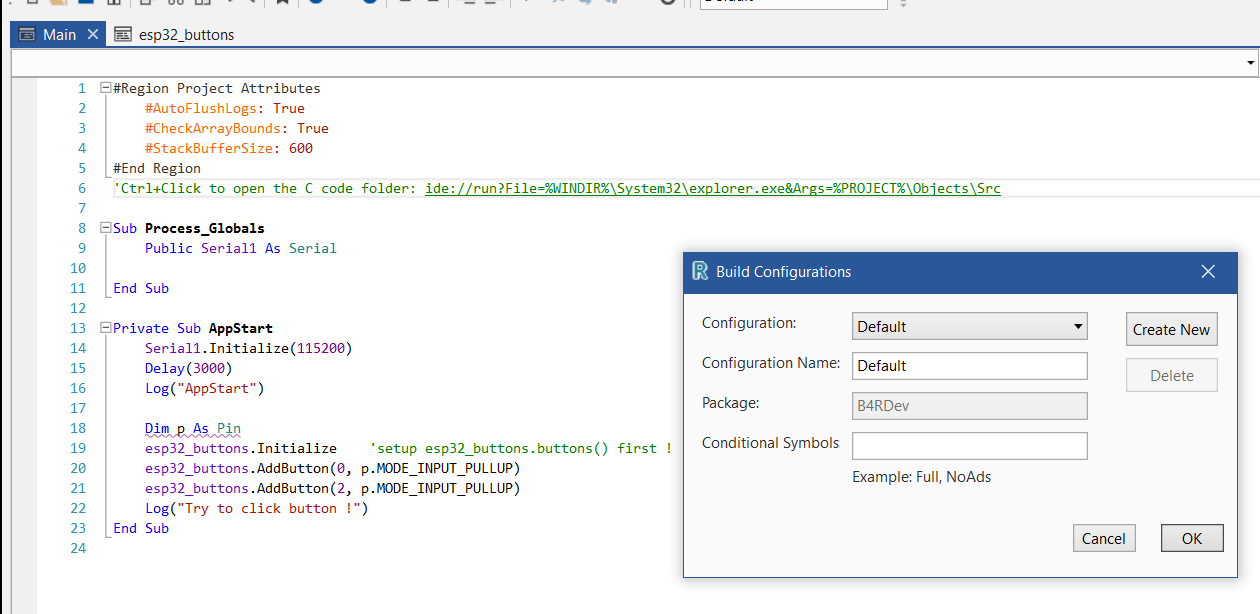Click the B4R icon in the dialog title bar
1260x614 pixels.
pyautogui.click(x=700, y=272)
